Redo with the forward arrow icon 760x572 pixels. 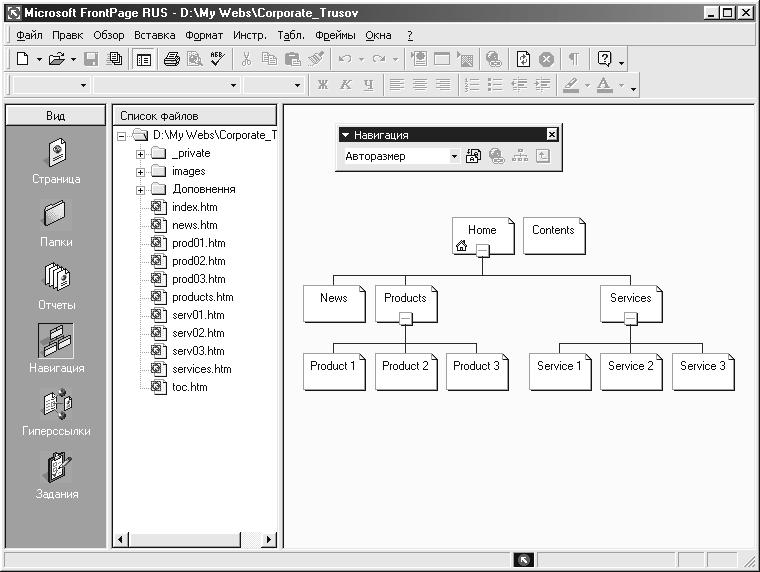pos(379,59)
